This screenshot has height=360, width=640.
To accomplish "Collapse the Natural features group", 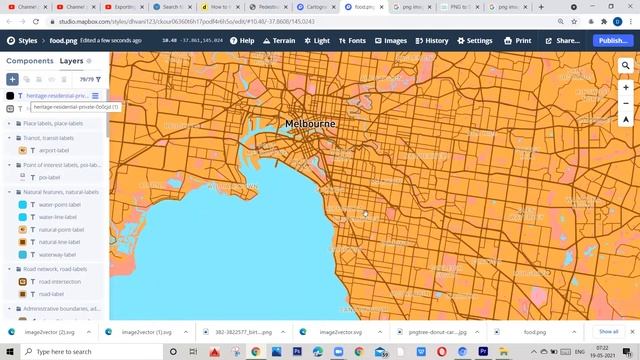I will (9, 192).
